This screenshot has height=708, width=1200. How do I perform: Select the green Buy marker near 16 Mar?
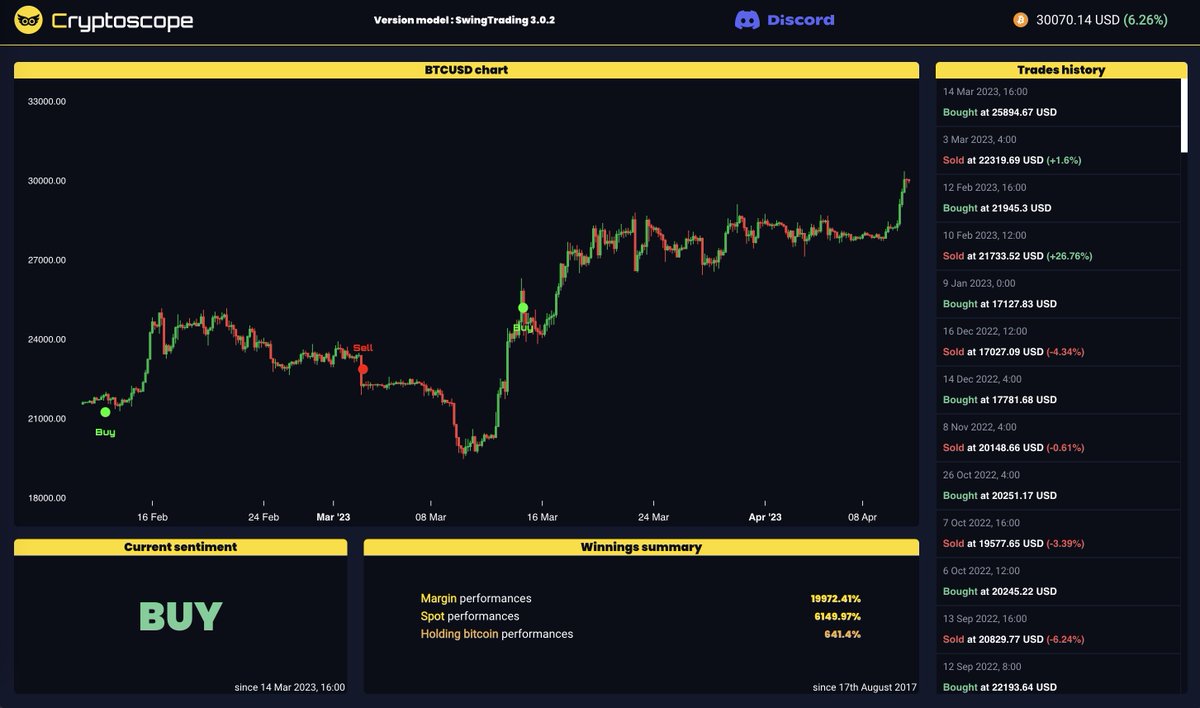coord(523,308)
